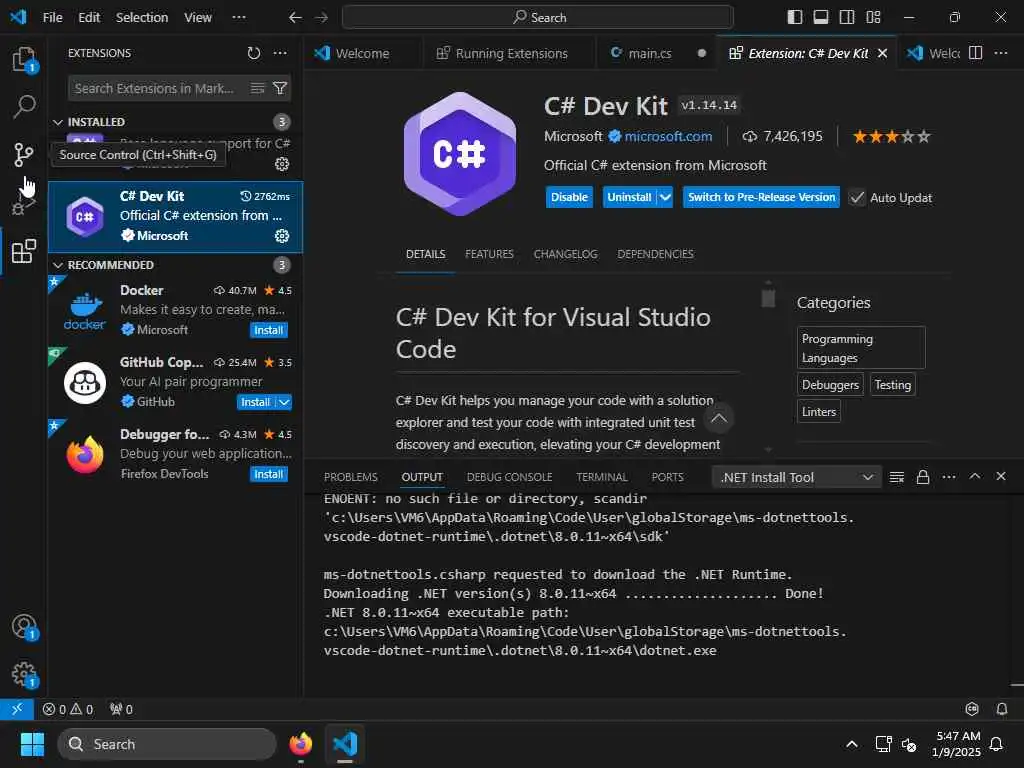
Task: Open Source Control view in activity bar
Action: tap(24, 155)
